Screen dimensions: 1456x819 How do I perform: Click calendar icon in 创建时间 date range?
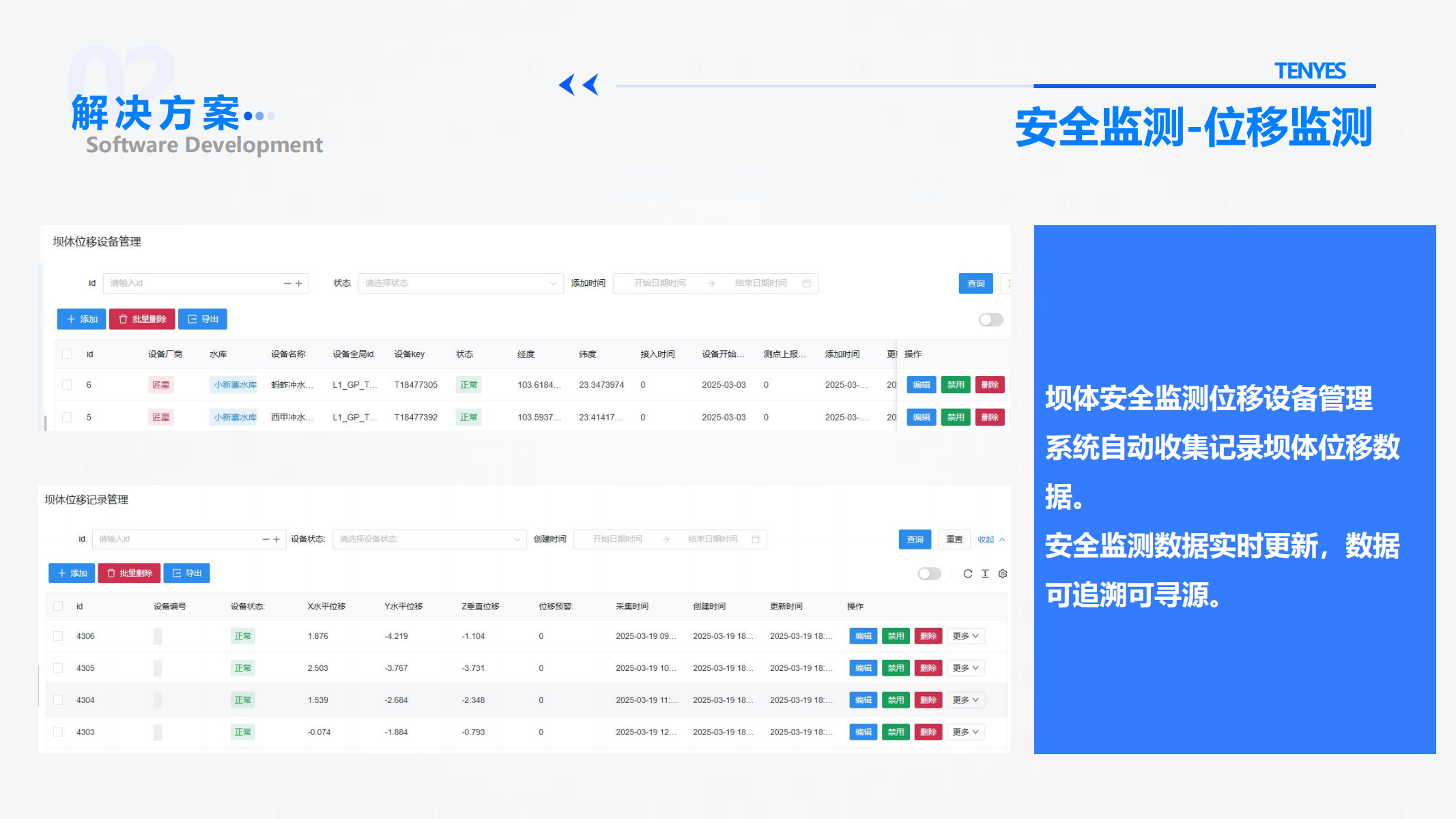point(756,539)
